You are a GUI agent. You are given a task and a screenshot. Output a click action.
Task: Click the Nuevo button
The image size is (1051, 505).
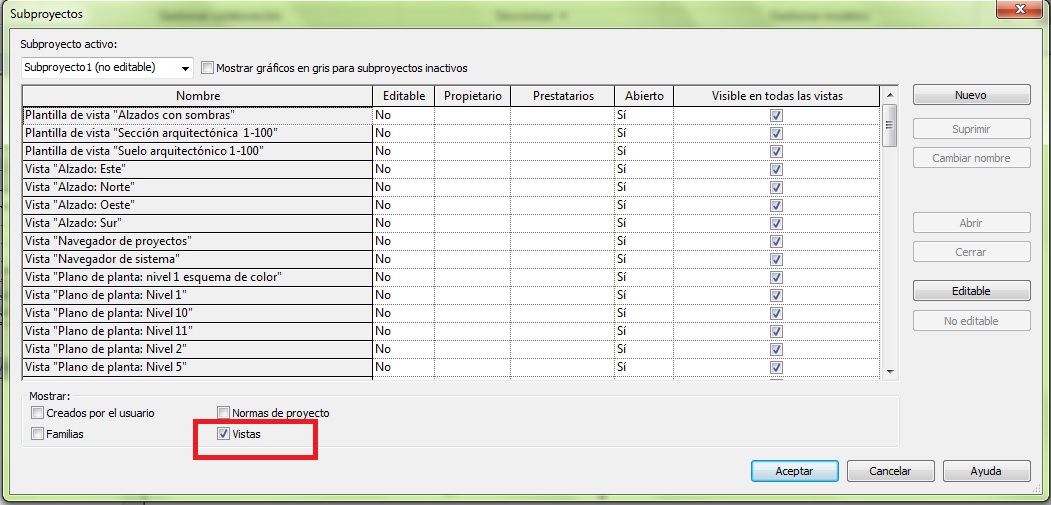pyautogui.click(x=970, y=95)
